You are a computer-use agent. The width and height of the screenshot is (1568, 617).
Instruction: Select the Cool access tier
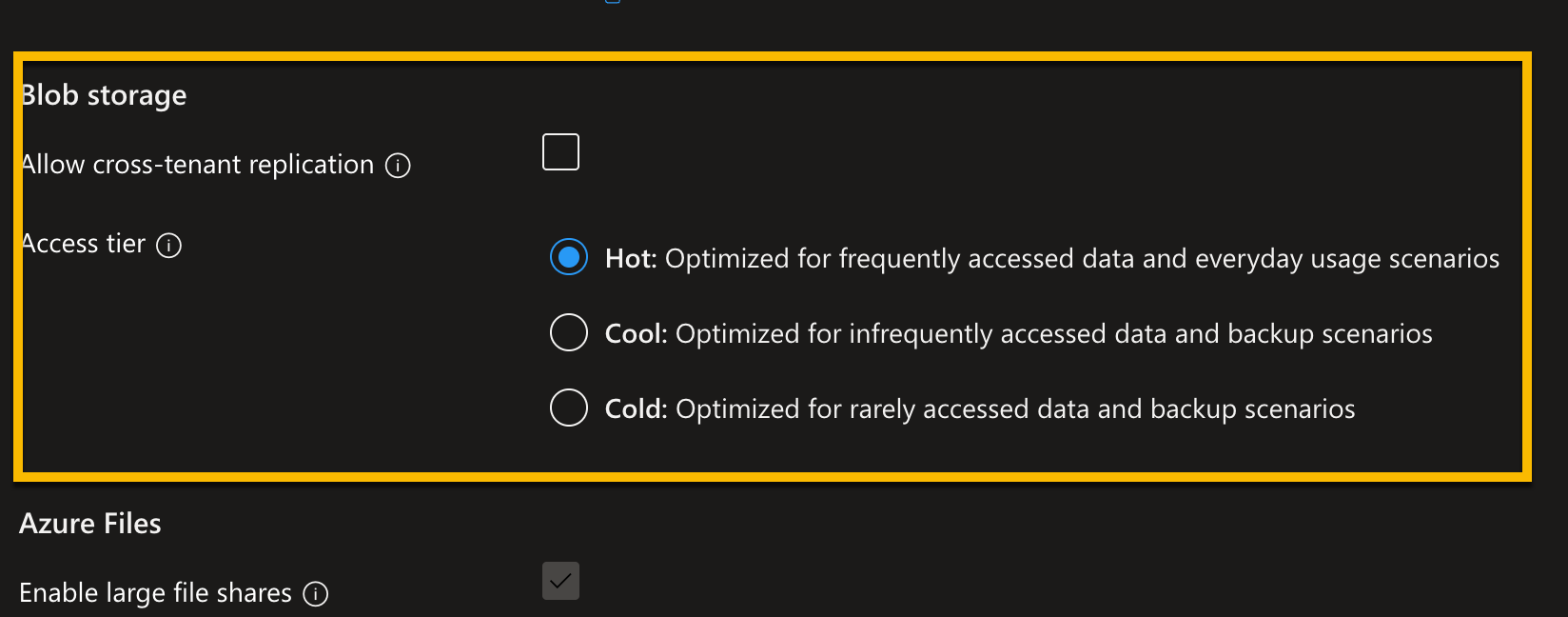[x=568, y=332]
